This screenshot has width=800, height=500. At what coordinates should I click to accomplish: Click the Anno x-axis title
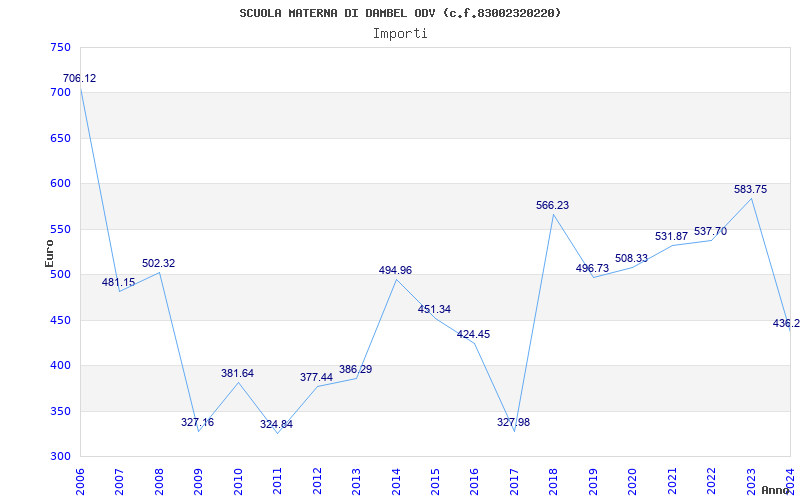click(776, 490)
